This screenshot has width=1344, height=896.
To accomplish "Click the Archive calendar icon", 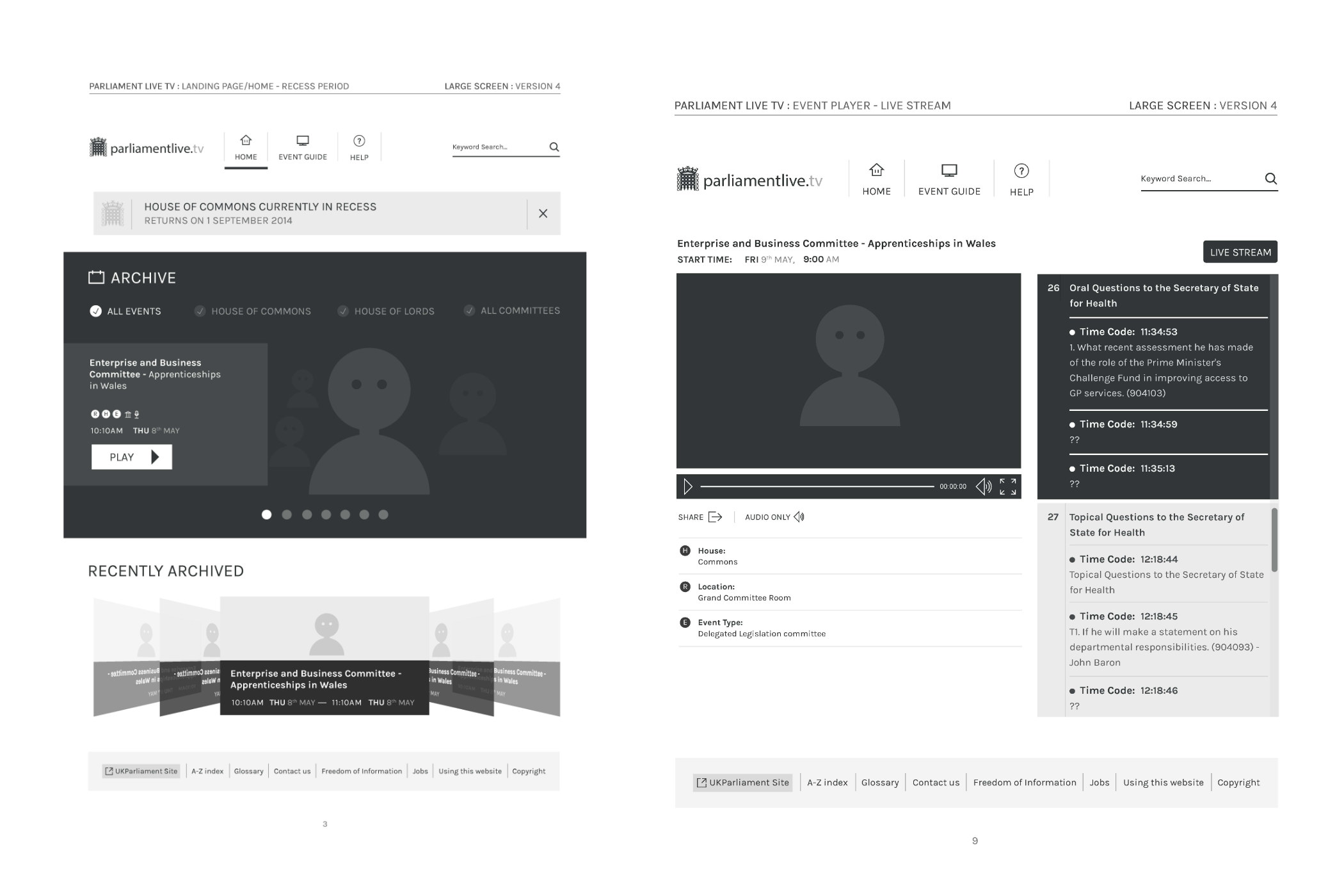I will click(x=96, y=277).
